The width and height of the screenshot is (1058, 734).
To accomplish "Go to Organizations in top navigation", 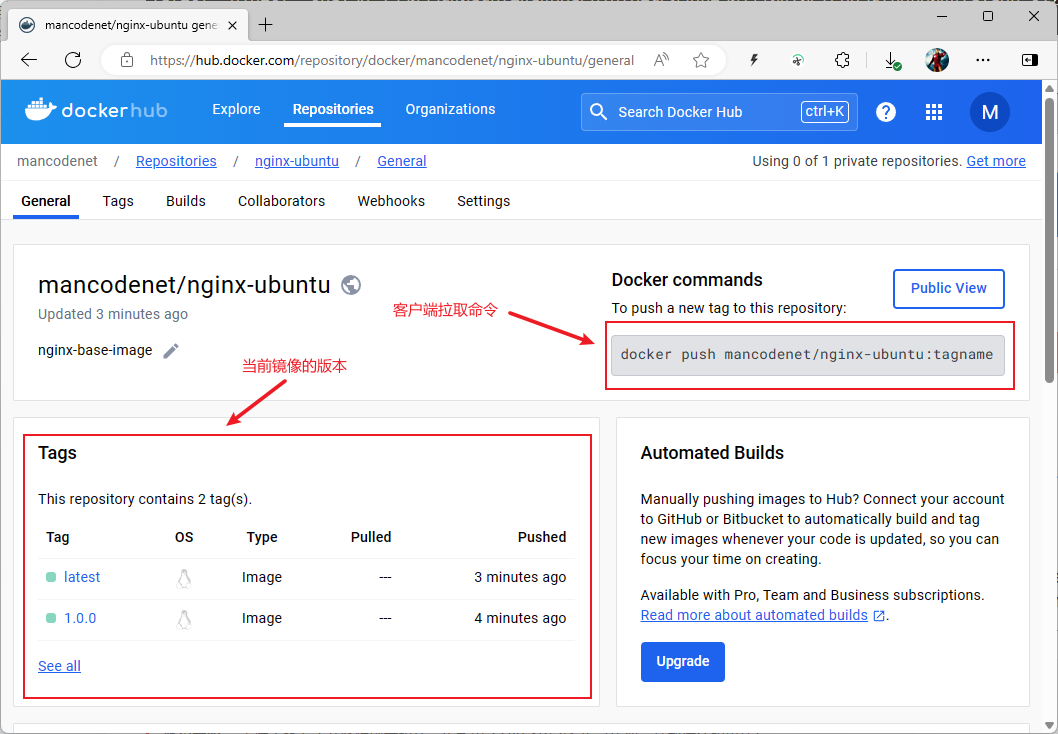I will (450, 110).
